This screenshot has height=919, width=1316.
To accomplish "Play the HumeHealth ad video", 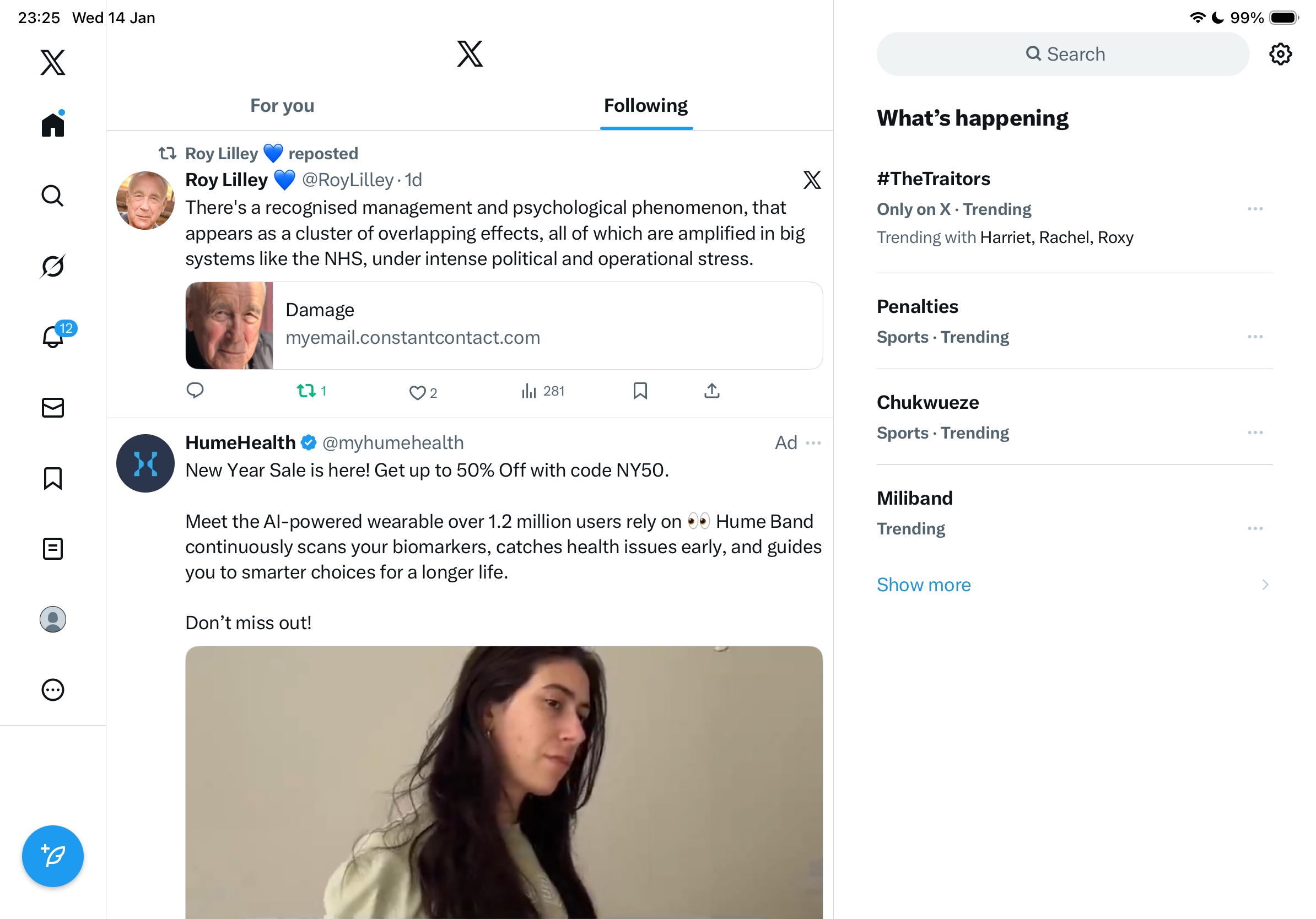I will 504,782.
